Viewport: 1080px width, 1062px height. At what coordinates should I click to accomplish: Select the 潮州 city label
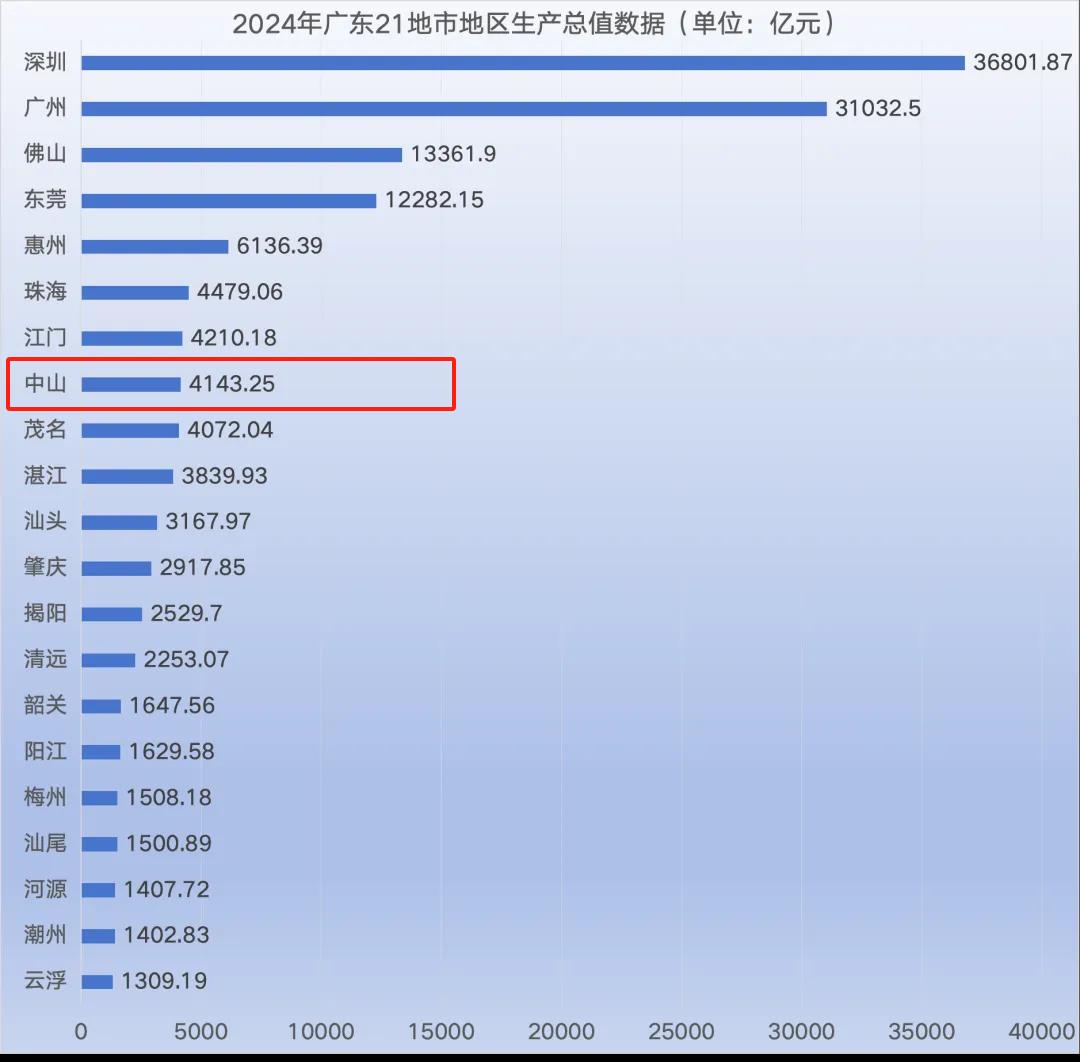(45, 935)
